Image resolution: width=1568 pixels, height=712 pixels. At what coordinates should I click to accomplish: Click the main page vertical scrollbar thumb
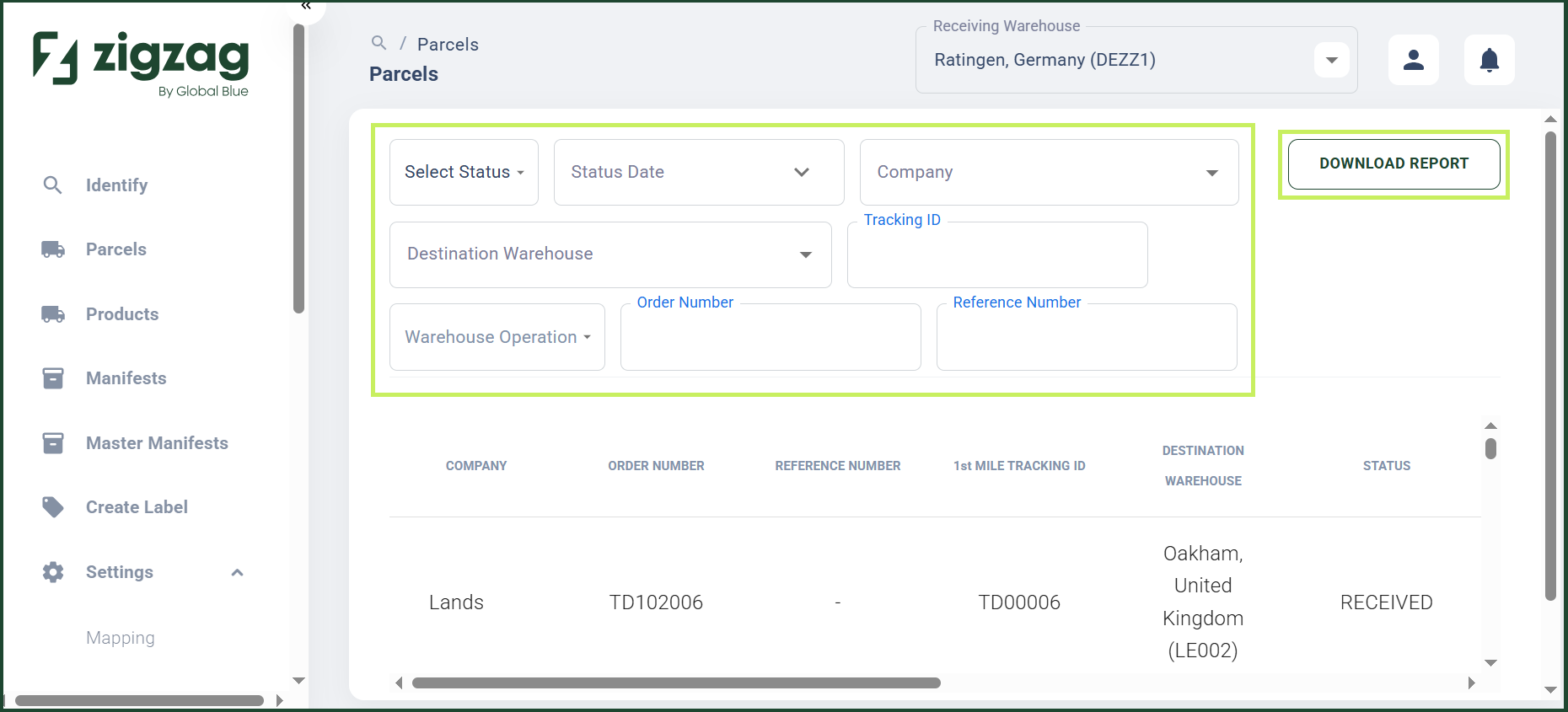(1550, 366)
